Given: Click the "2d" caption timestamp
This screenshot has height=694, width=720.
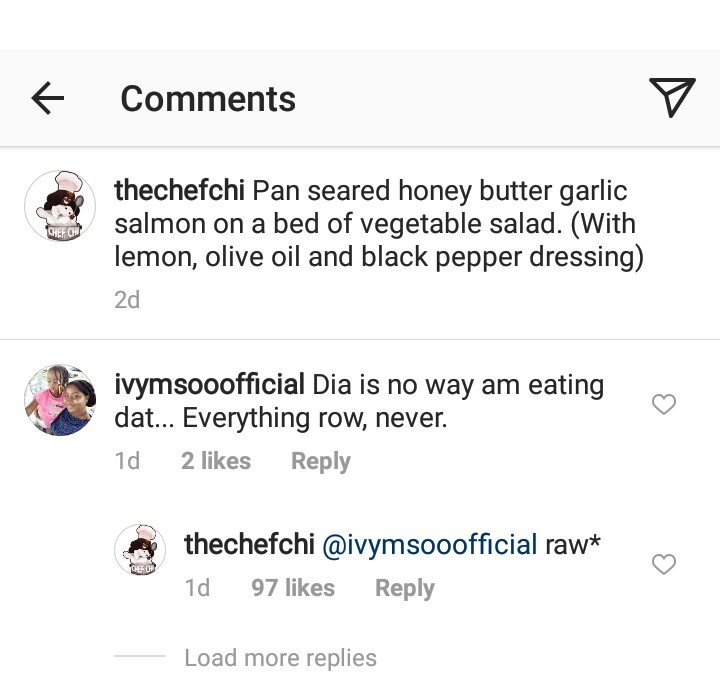Looking at the screenshot, I should [x=127, y=299].
